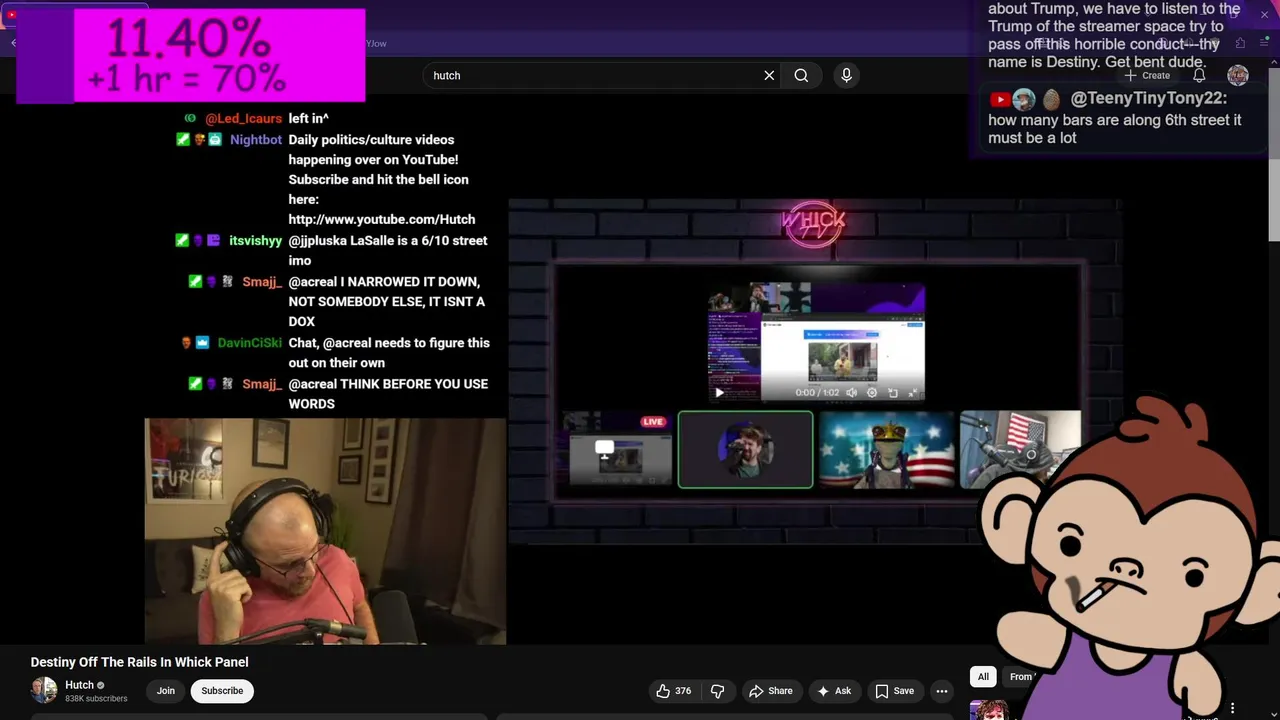
Task: Subscribe to the Hutch channel
Action: (x=222, y=691)
